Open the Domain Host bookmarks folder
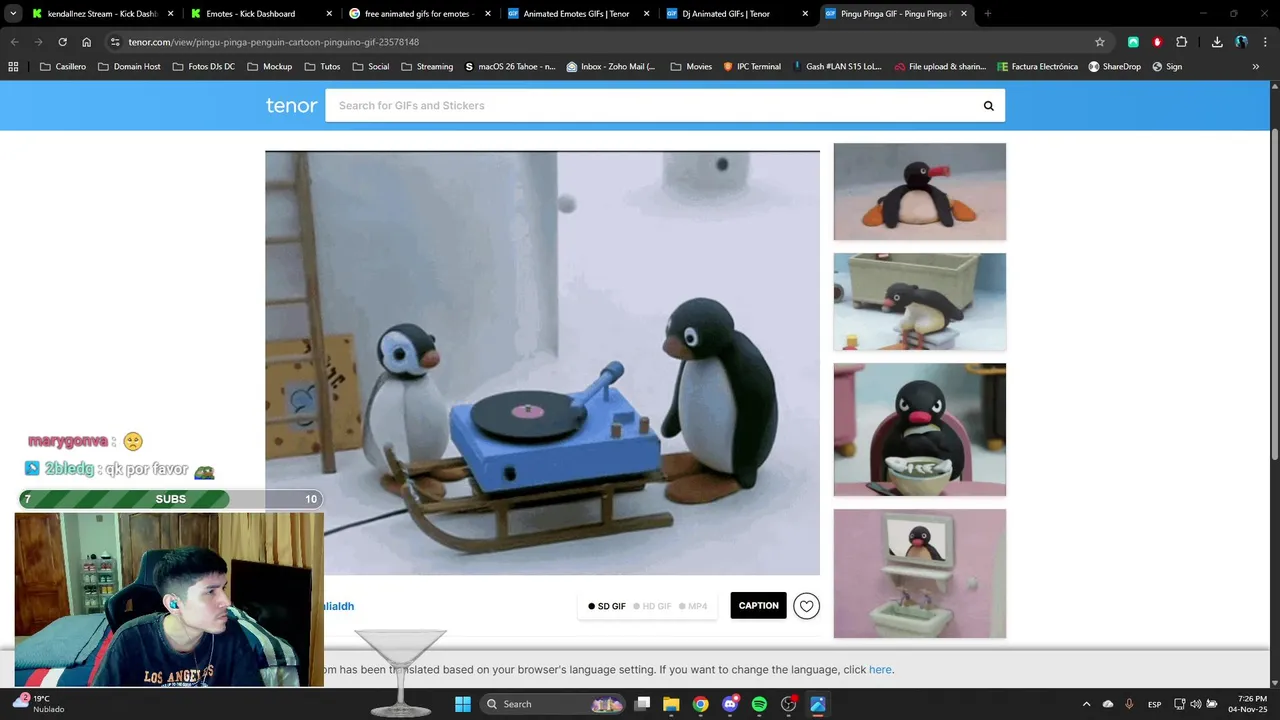 [x=129, y=67]
